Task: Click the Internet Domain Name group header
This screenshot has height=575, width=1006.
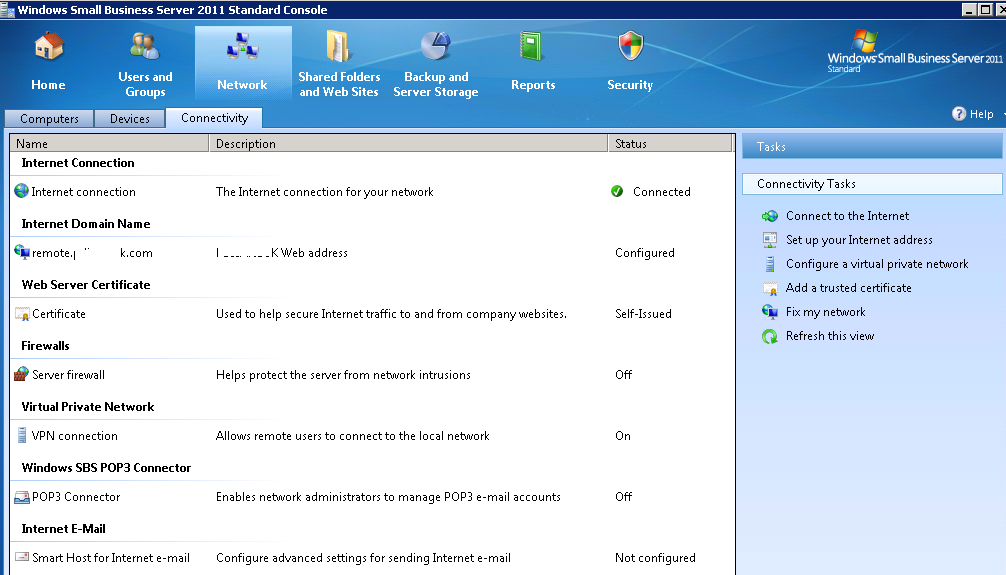Action: point(86,224)
